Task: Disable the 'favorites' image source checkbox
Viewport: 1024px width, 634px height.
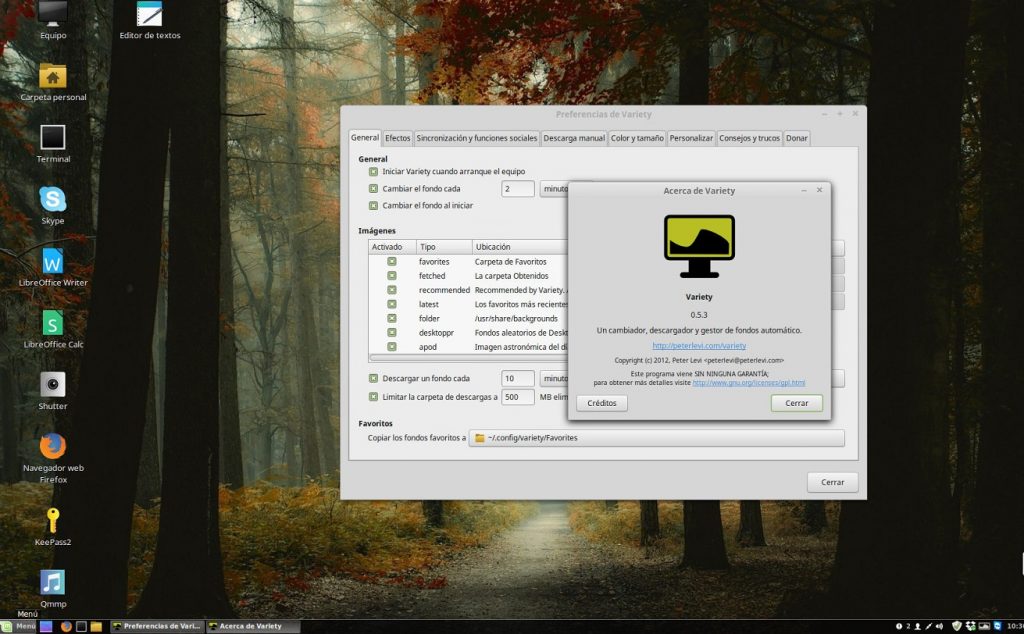Action: click(x=392, y=262)
